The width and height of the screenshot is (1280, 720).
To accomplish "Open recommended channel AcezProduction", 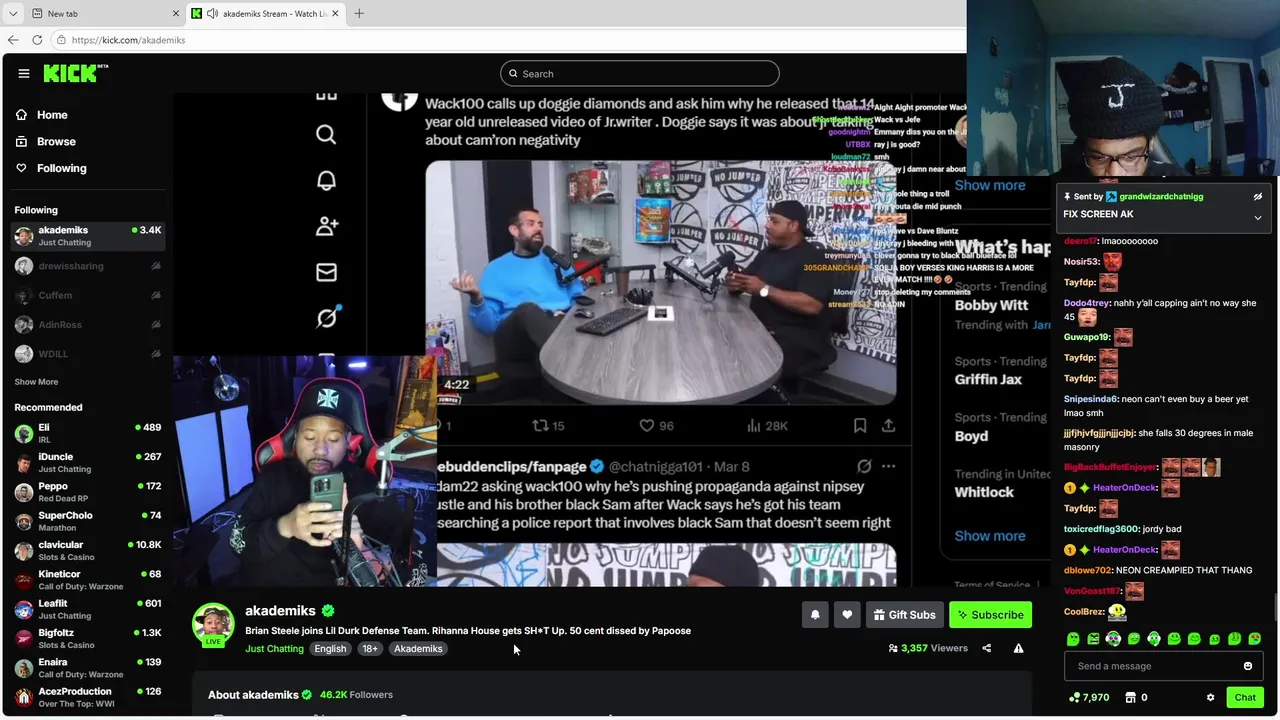I will (x=88, y=697).
